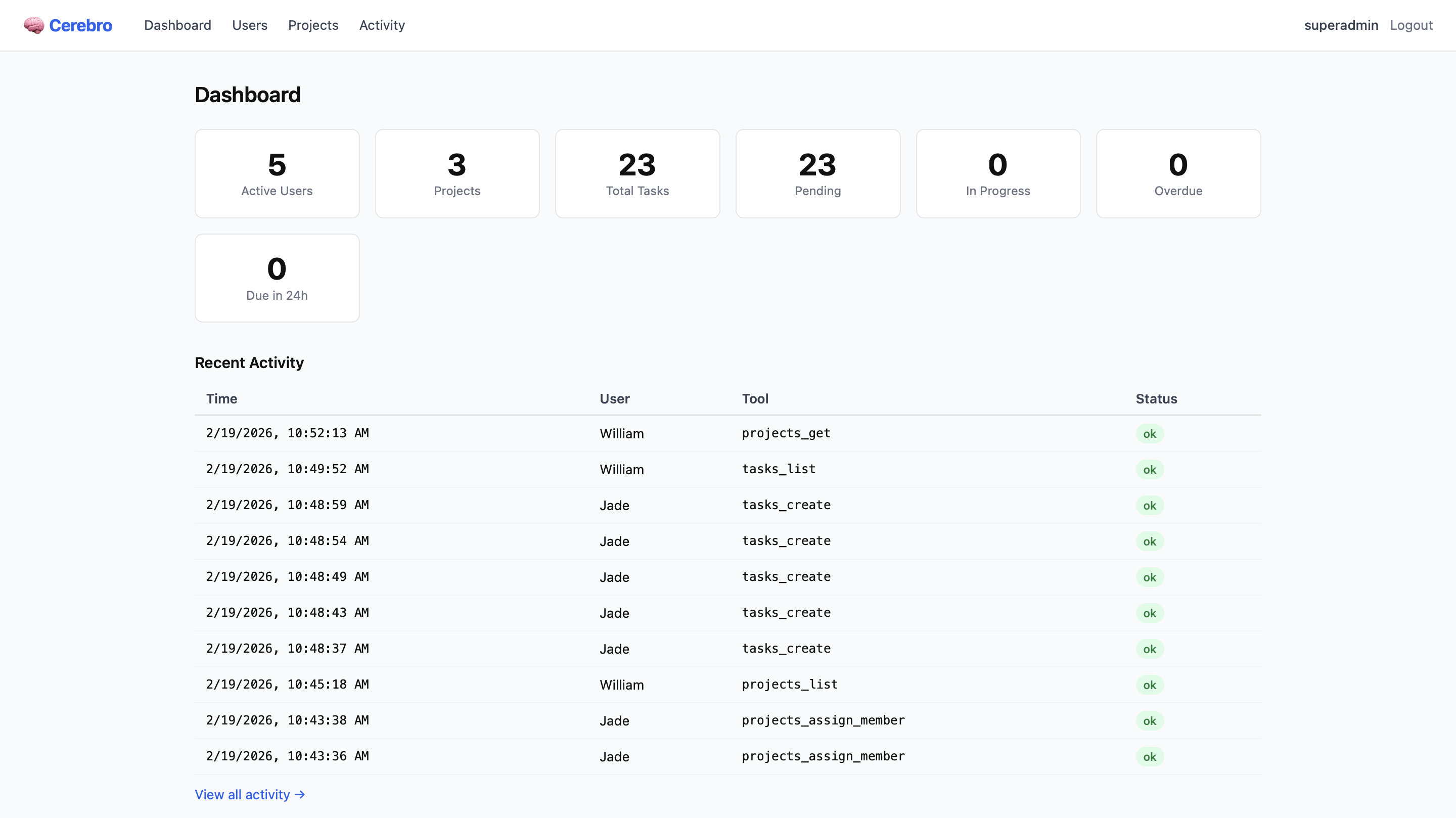Click the Pending tasks card showing 23

click(817, 173)
